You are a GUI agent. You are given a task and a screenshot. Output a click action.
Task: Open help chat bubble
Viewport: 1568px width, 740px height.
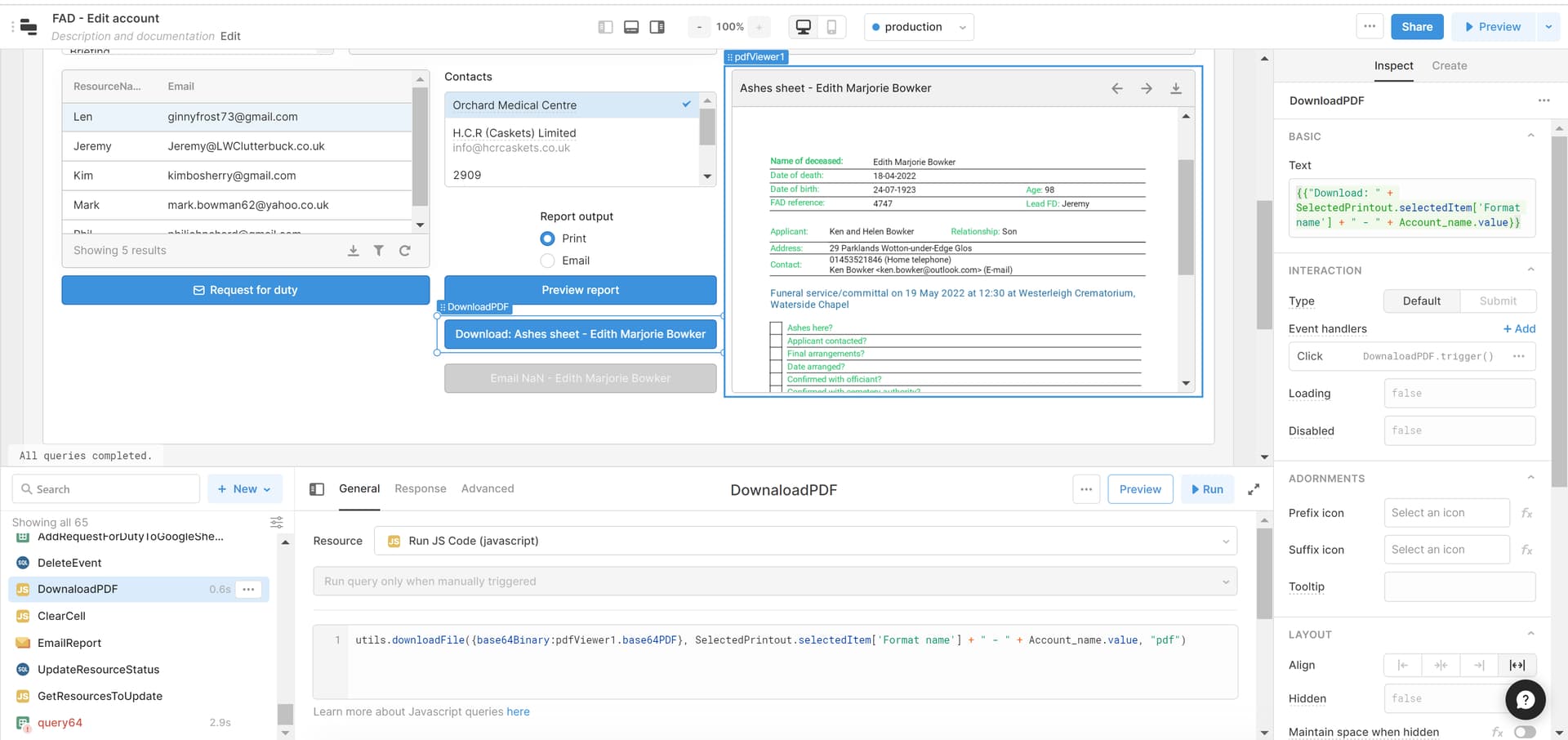(1526, 700)
